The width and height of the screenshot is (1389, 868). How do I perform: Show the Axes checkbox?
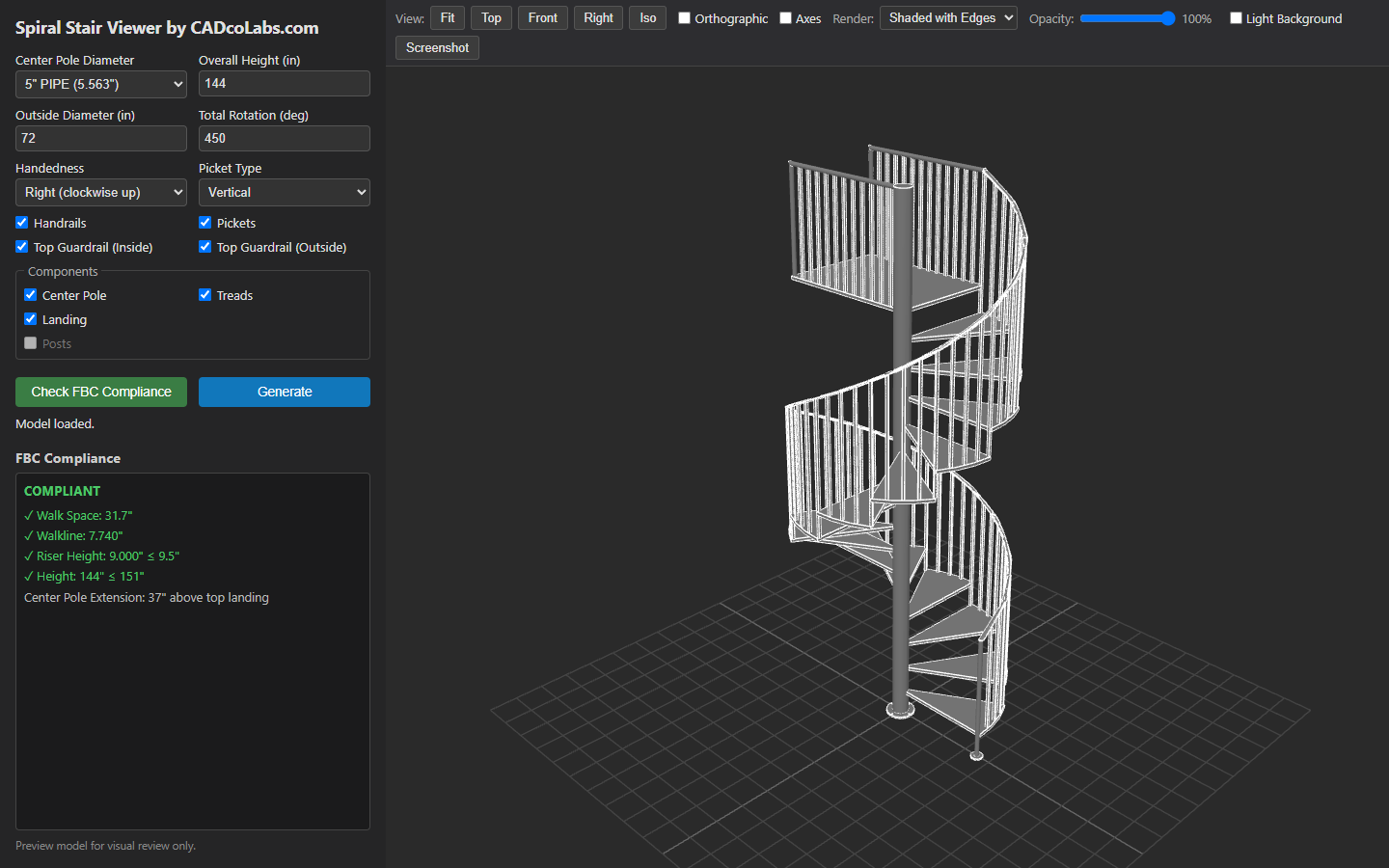tap(785, 18)
